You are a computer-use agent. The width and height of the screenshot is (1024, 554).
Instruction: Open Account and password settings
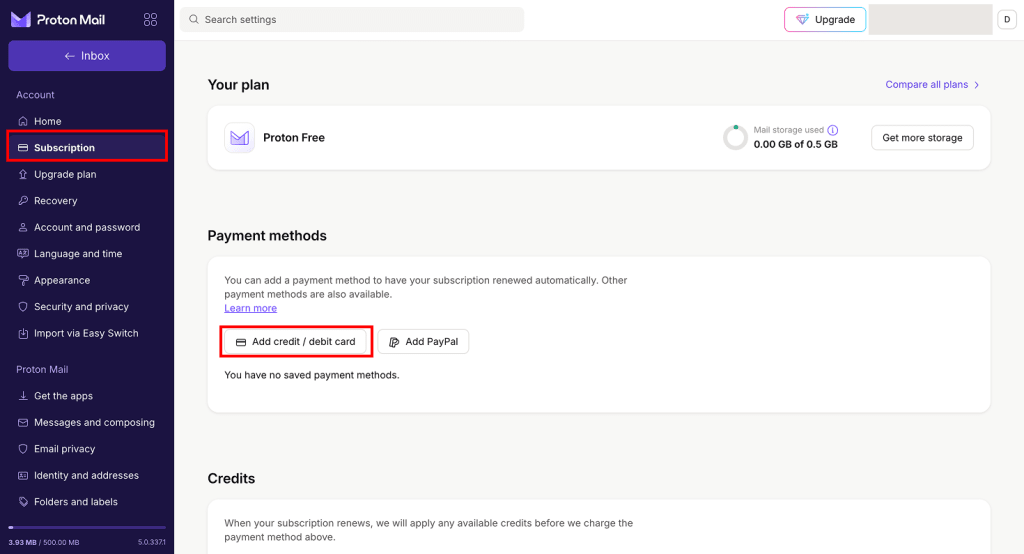click(x=87, y=227)
